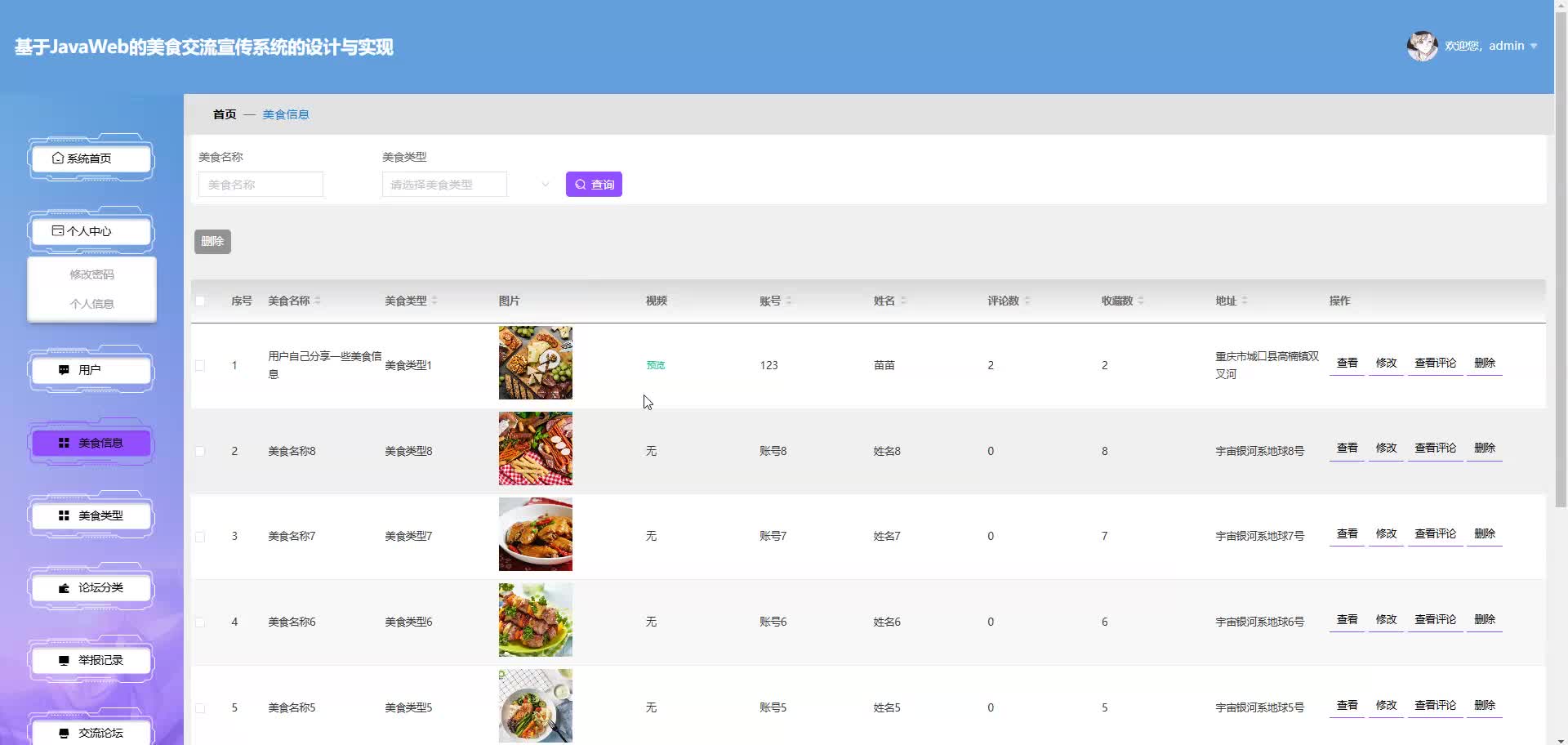Click 修改 for 美食名称7 row
Viewport: 1568px width, 745px height.
point(1386,534)
